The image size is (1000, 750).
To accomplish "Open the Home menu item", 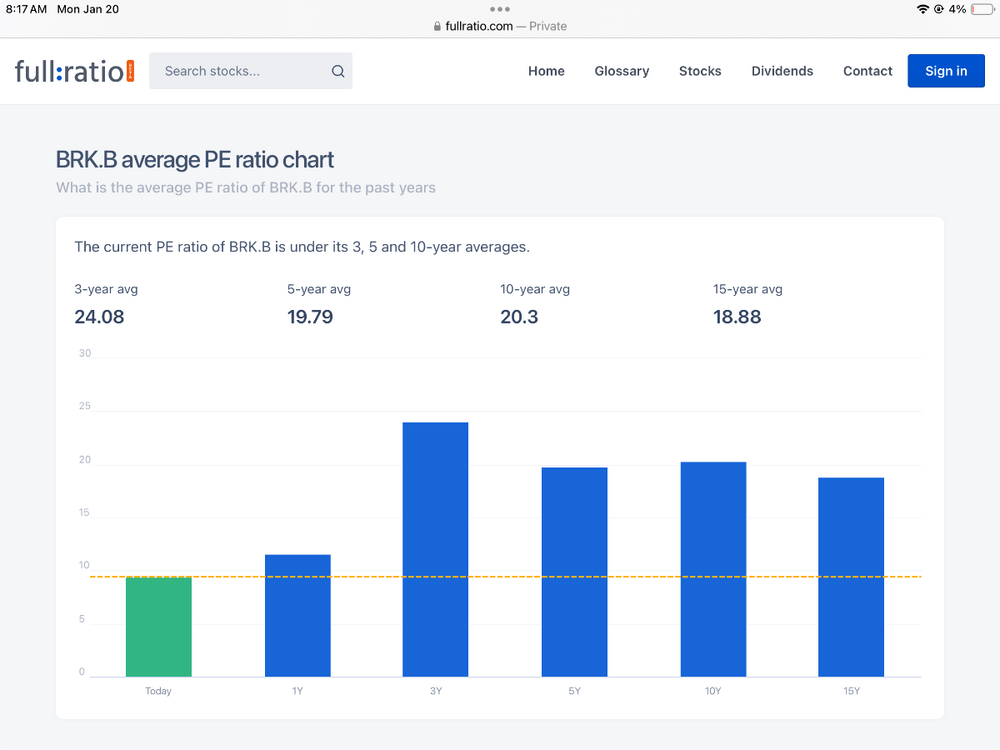I will coord(546,71).
